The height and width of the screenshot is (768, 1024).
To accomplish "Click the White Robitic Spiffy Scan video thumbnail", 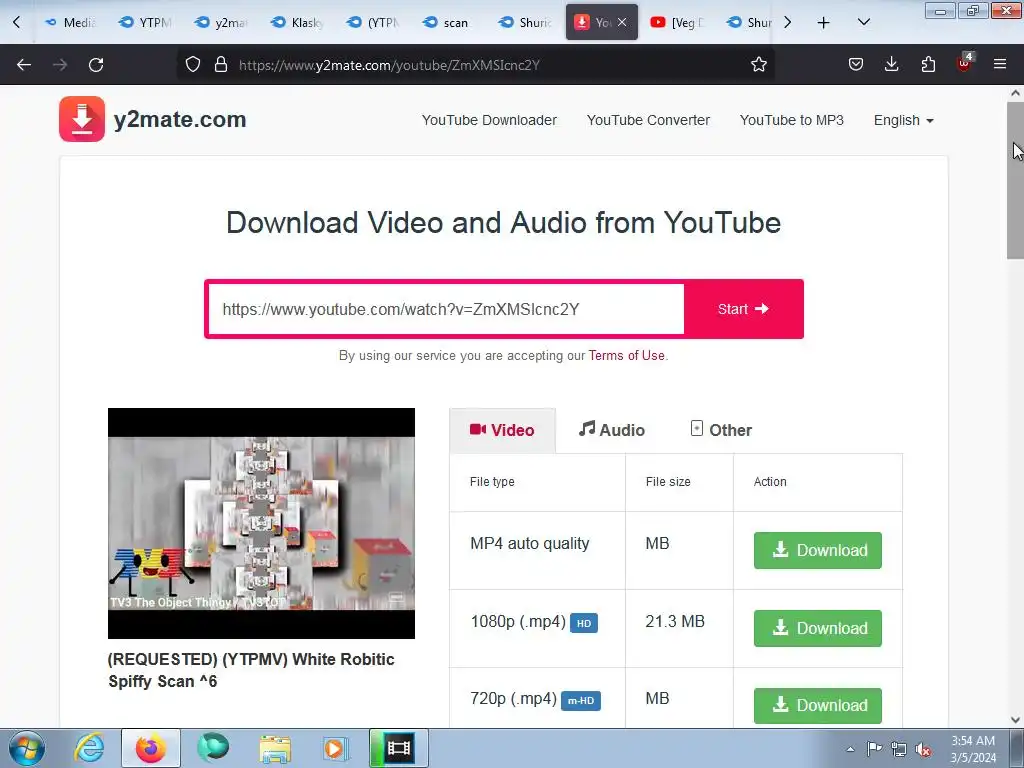I will 261,523.
